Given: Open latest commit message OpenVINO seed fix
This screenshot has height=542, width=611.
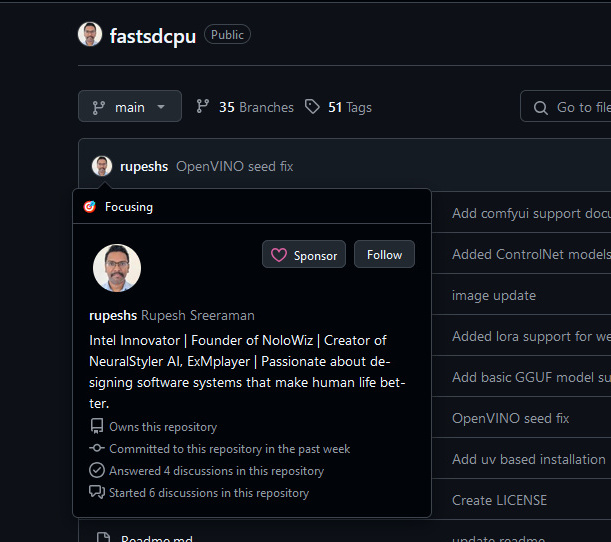Looking at the screenshot, I should point(235,166).
